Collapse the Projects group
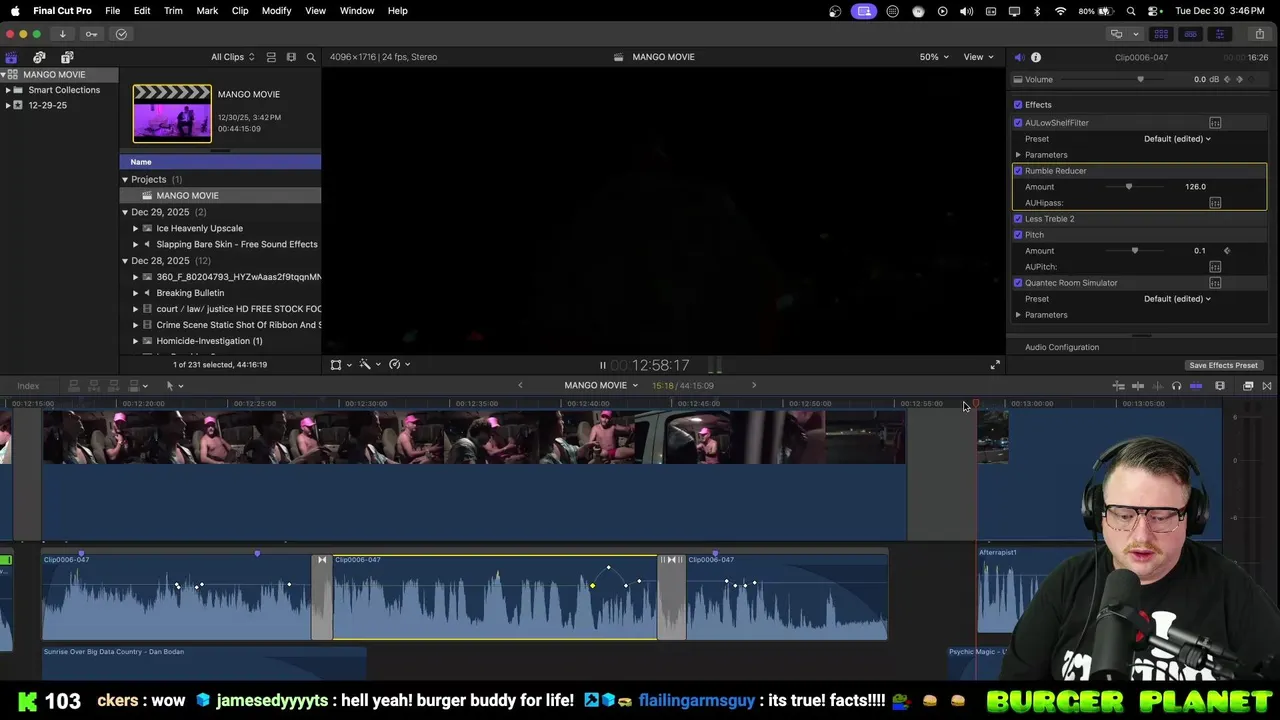This screenshot has height=720, width=1280. tap(125, 180)
